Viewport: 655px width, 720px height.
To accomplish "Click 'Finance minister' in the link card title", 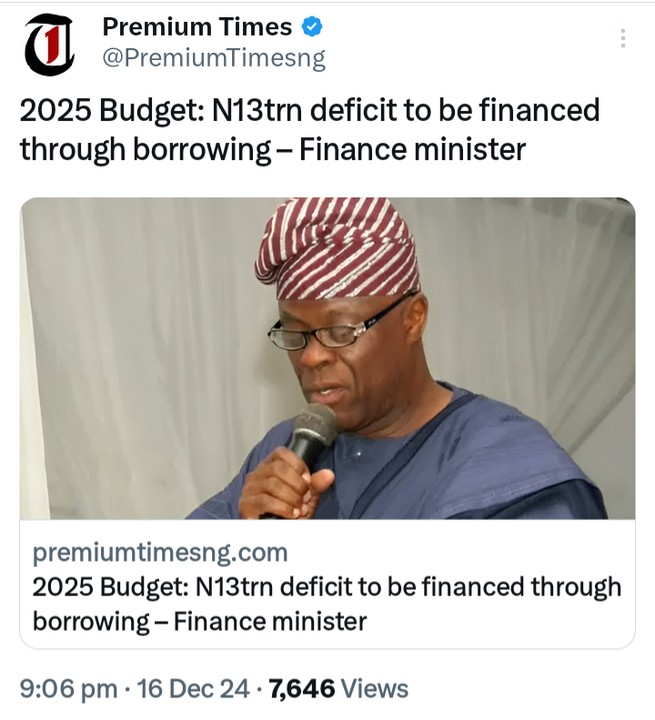I will coord(270,621).
